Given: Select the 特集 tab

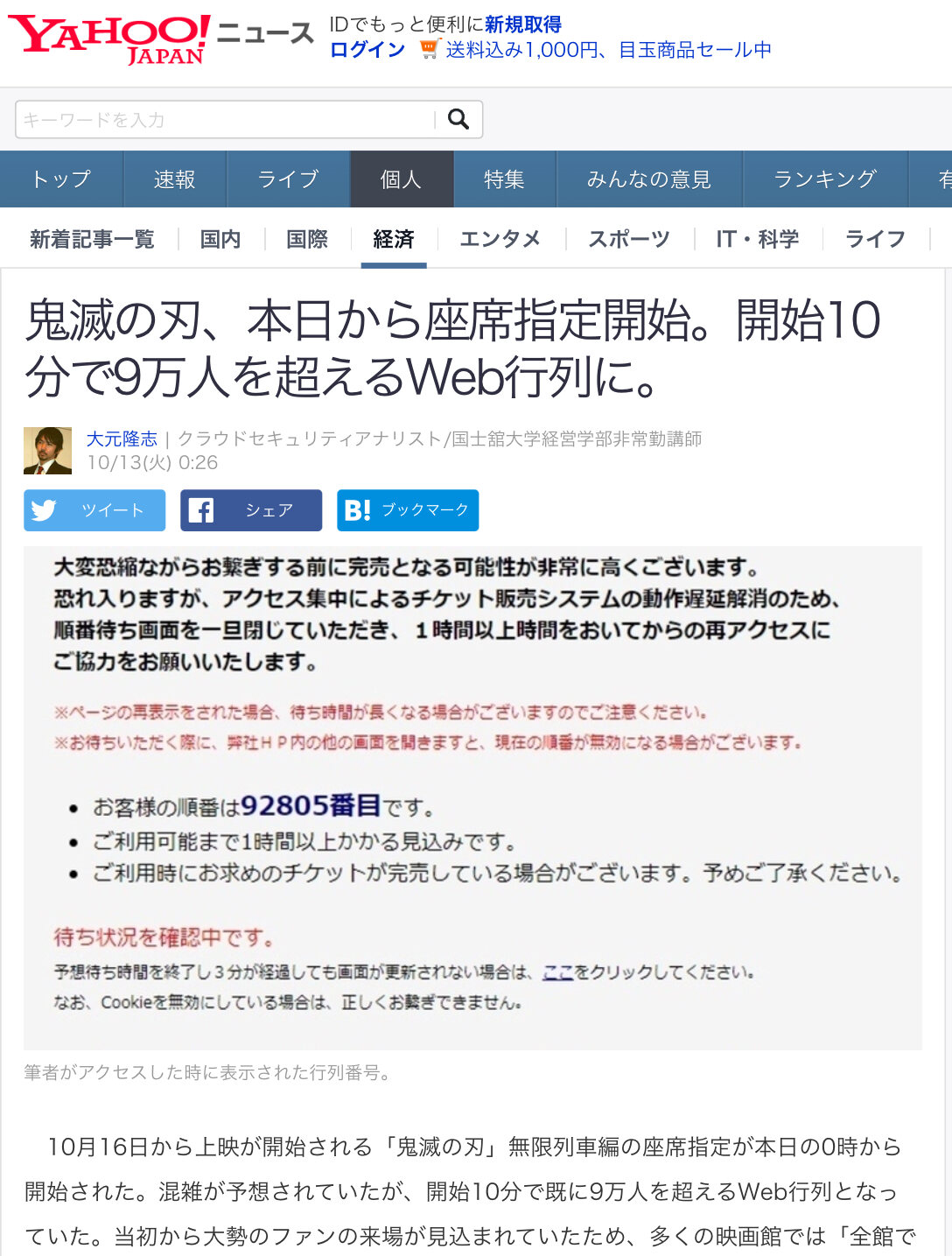Looking at the screenshot, I should click(504, 179).
